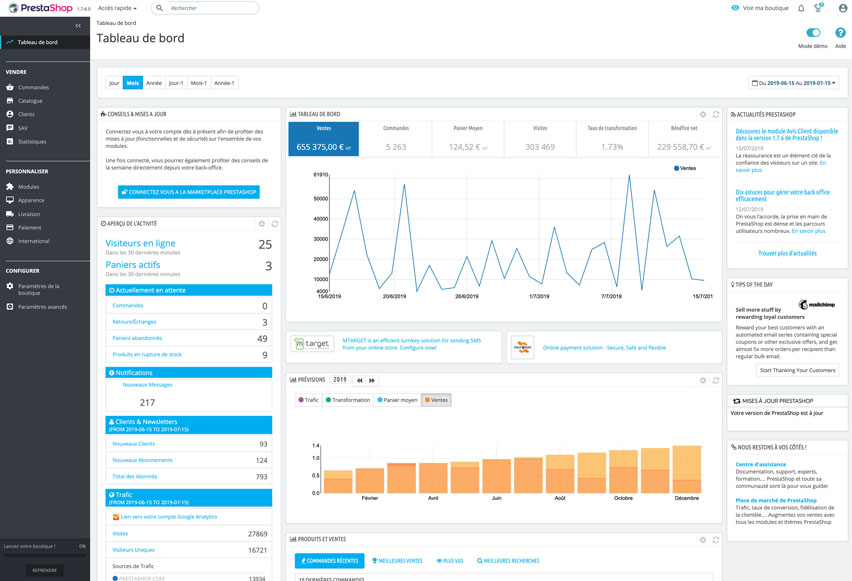This screenshot has height=581, width=852.
Task: Click the search magnifier in the quick search bar
Action: (160, 8)
